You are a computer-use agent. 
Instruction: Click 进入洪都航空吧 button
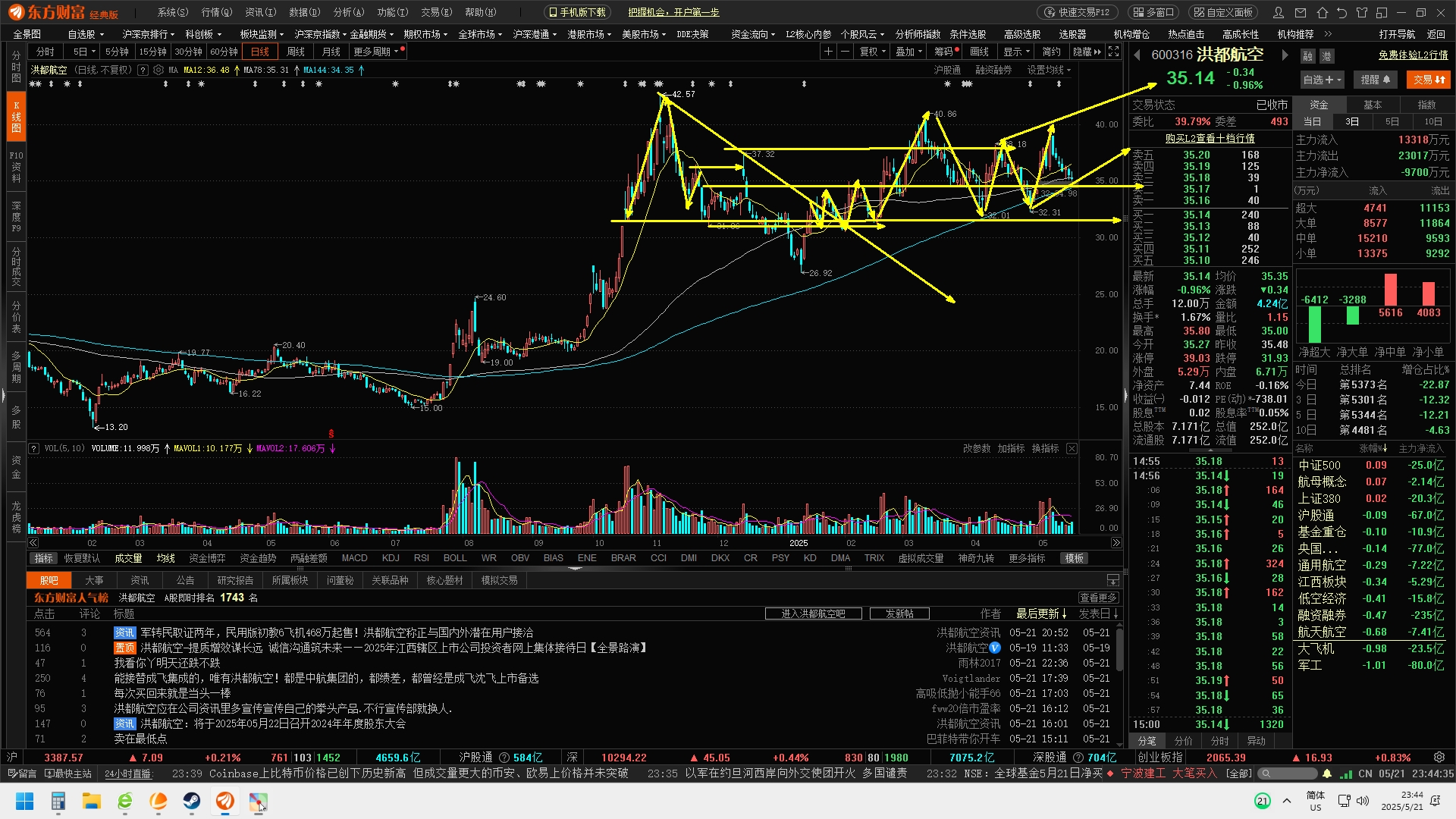click(x=813, y=613)
